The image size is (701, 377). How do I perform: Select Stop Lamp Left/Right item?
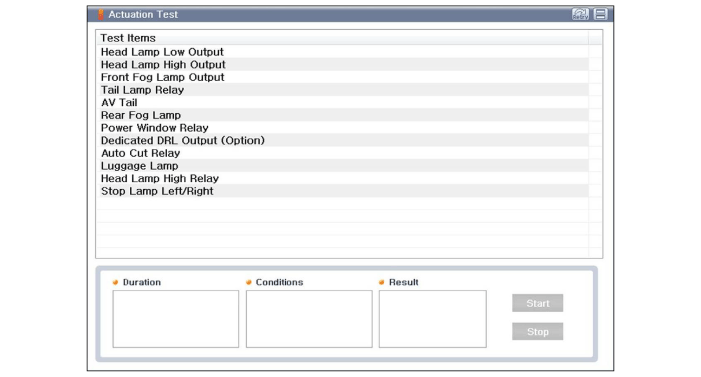(x=342, y=191)
